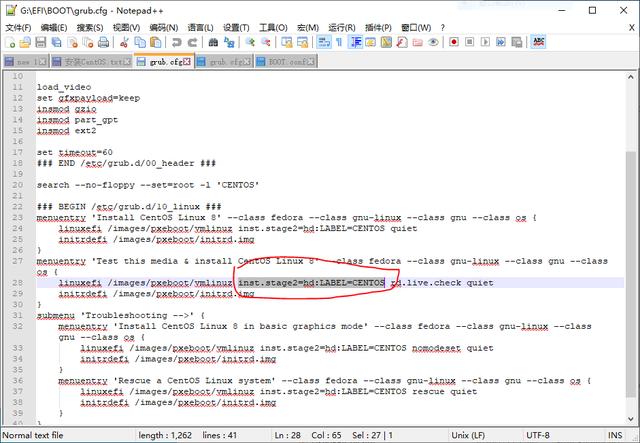Toggle Show All Characters pilcrow icon
The image size is (640, 443).
click(x=339, y=42)
